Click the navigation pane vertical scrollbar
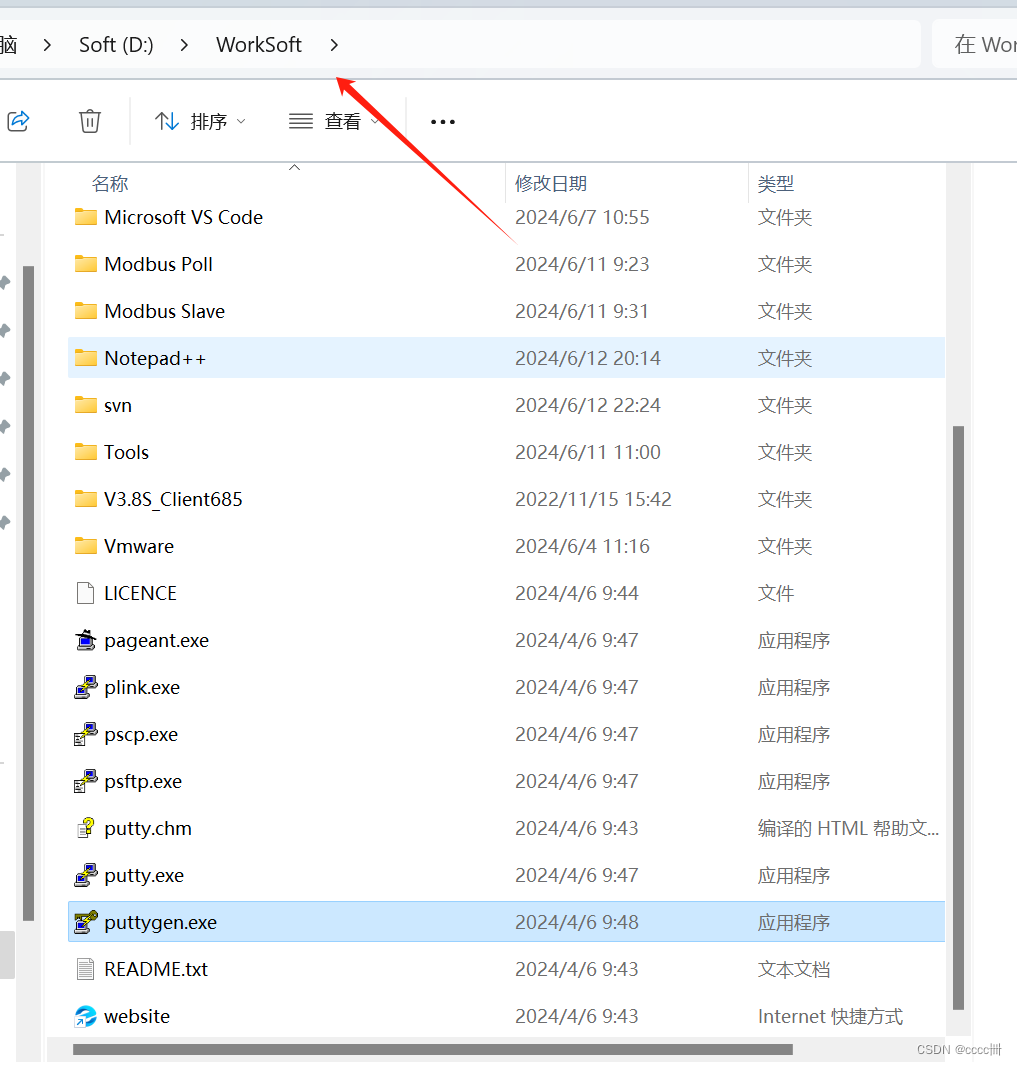The width and height of the screenshot is (1017, 1065). [29, 593]
